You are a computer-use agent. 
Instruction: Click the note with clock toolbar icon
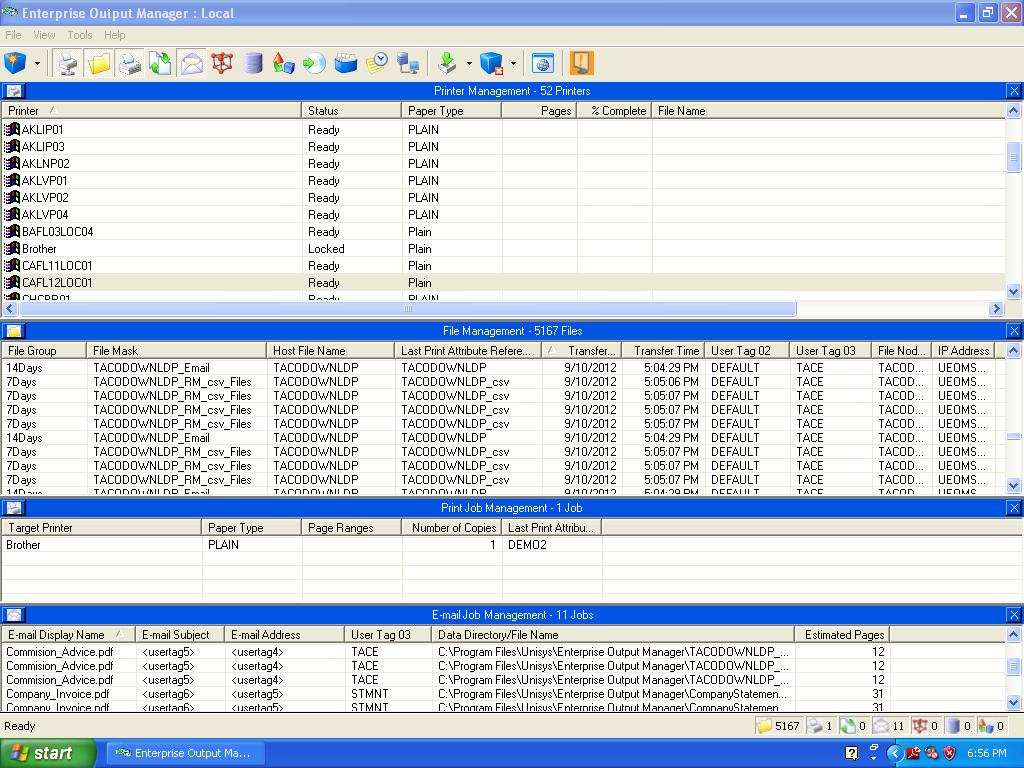[377, 63]
